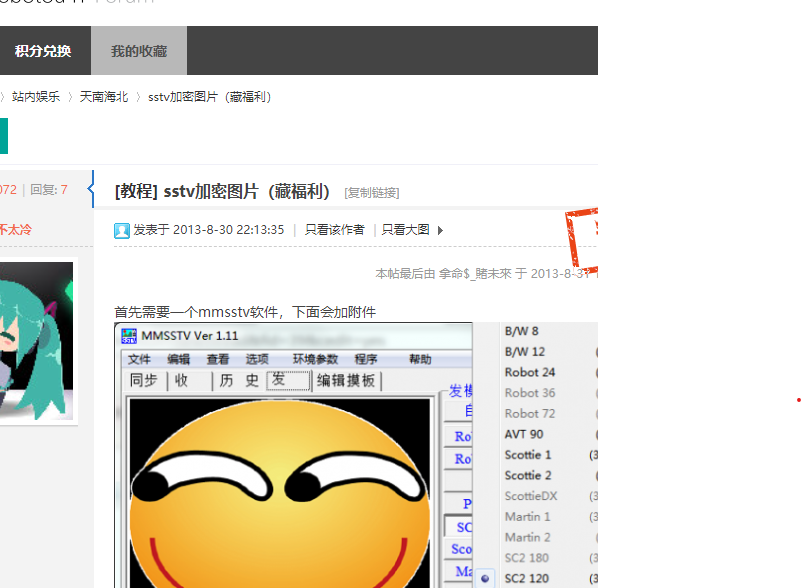Image resolution: width=802 pixels, height=588 pixels.
Task: Select B/W 12 mode
Action: [525, 352]
